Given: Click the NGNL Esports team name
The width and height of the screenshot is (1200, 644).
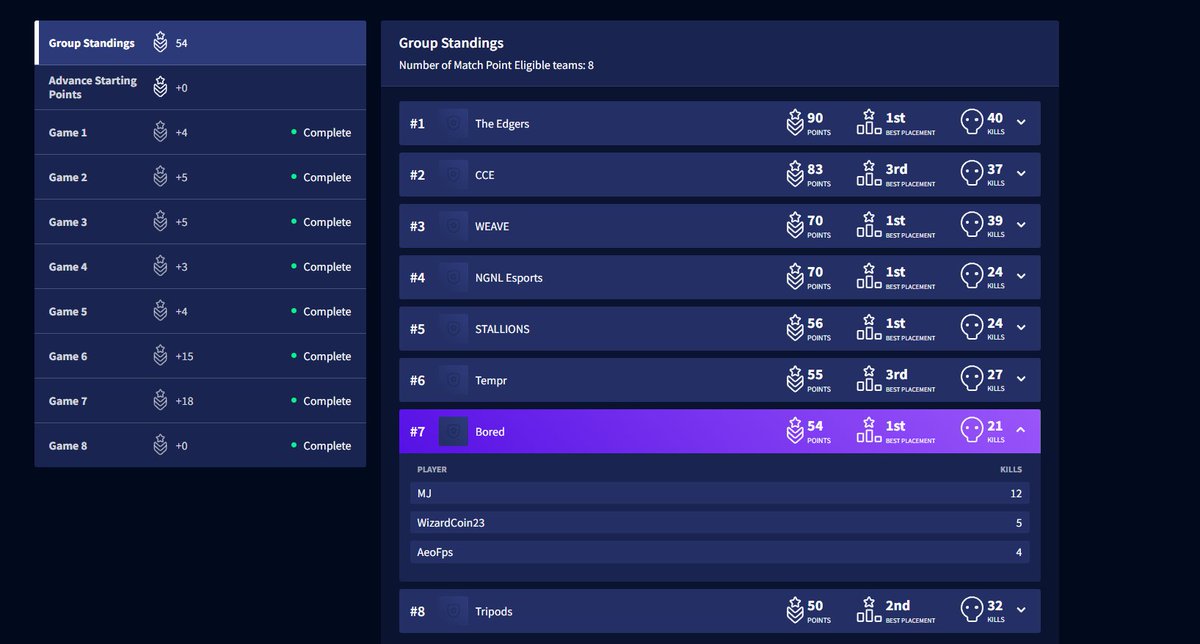Looking at the screenshot, I should pos(509,278).
